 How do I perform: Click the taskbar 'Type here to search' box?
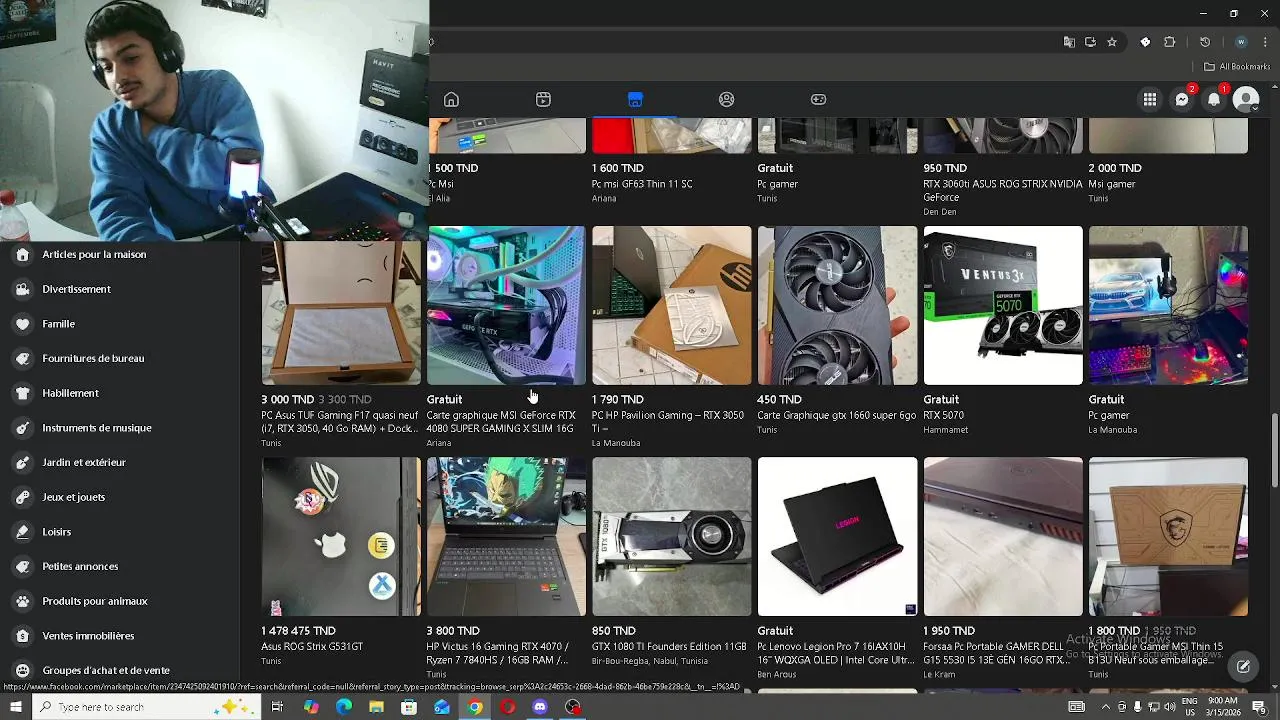point(145,707)
